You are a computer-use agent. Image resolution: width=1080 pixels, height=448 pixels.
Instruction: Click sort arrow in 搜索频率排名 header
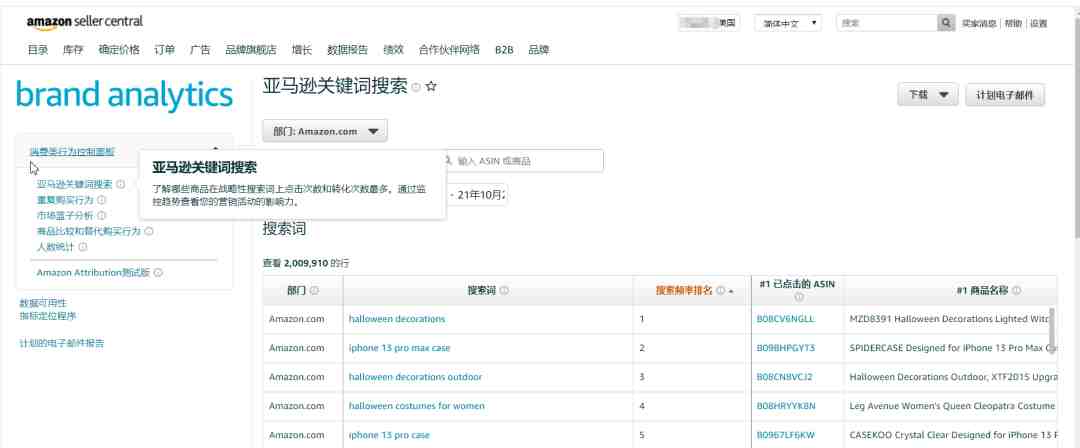tap(731, 292)
